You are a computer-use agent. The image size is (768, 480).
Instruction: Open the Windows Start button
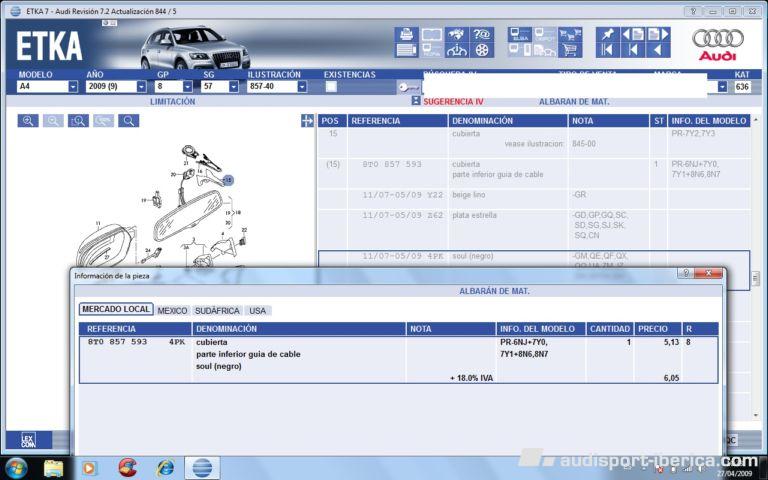[x=16, y=468]
